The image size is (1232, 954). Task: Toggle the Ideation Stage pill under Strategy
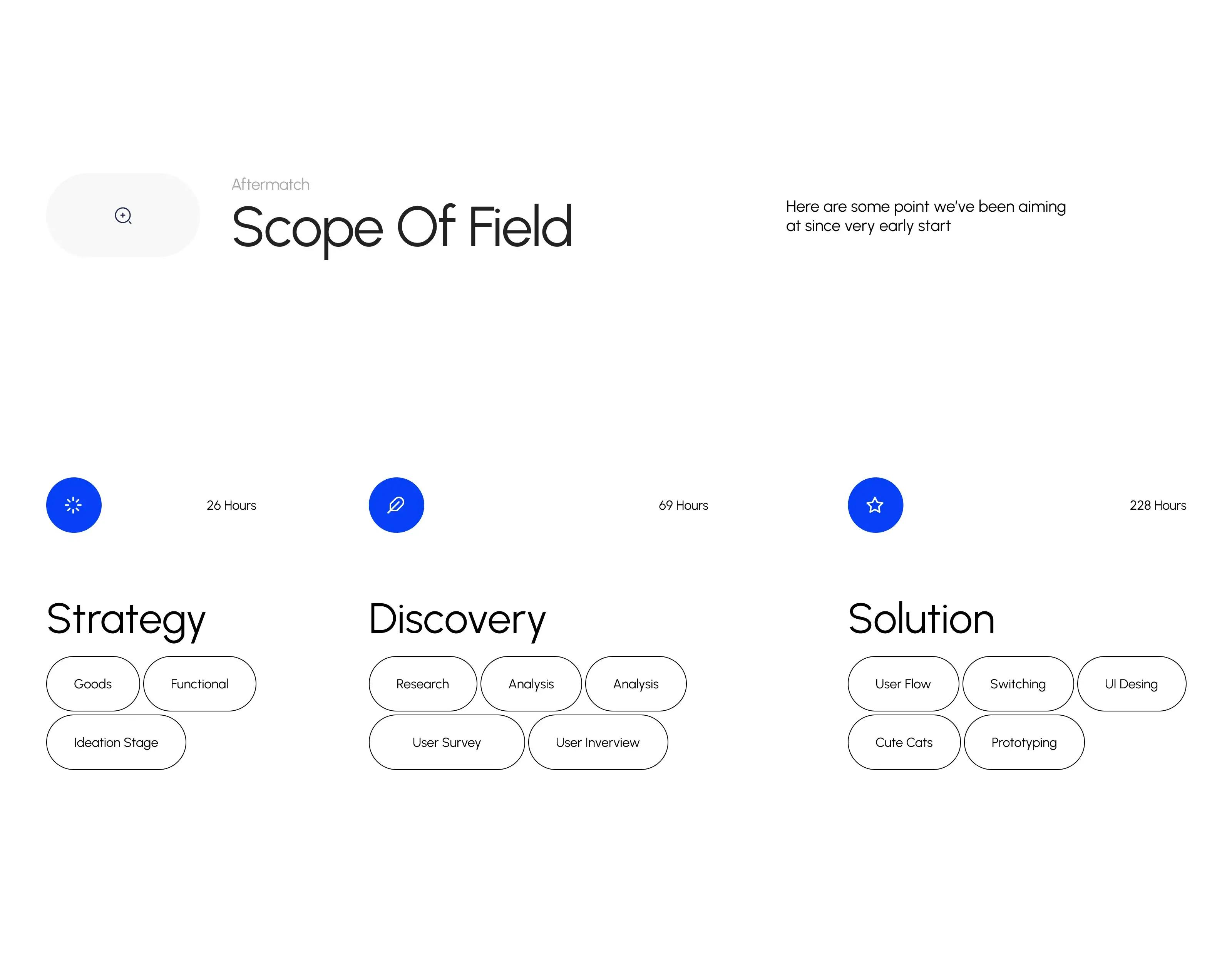click(116, 742)
